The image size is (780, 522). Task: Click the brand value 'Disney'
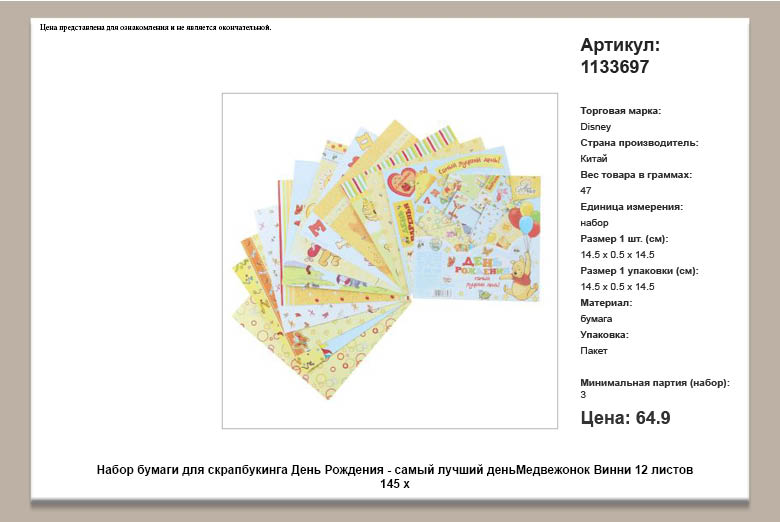[x=595, y=126]
